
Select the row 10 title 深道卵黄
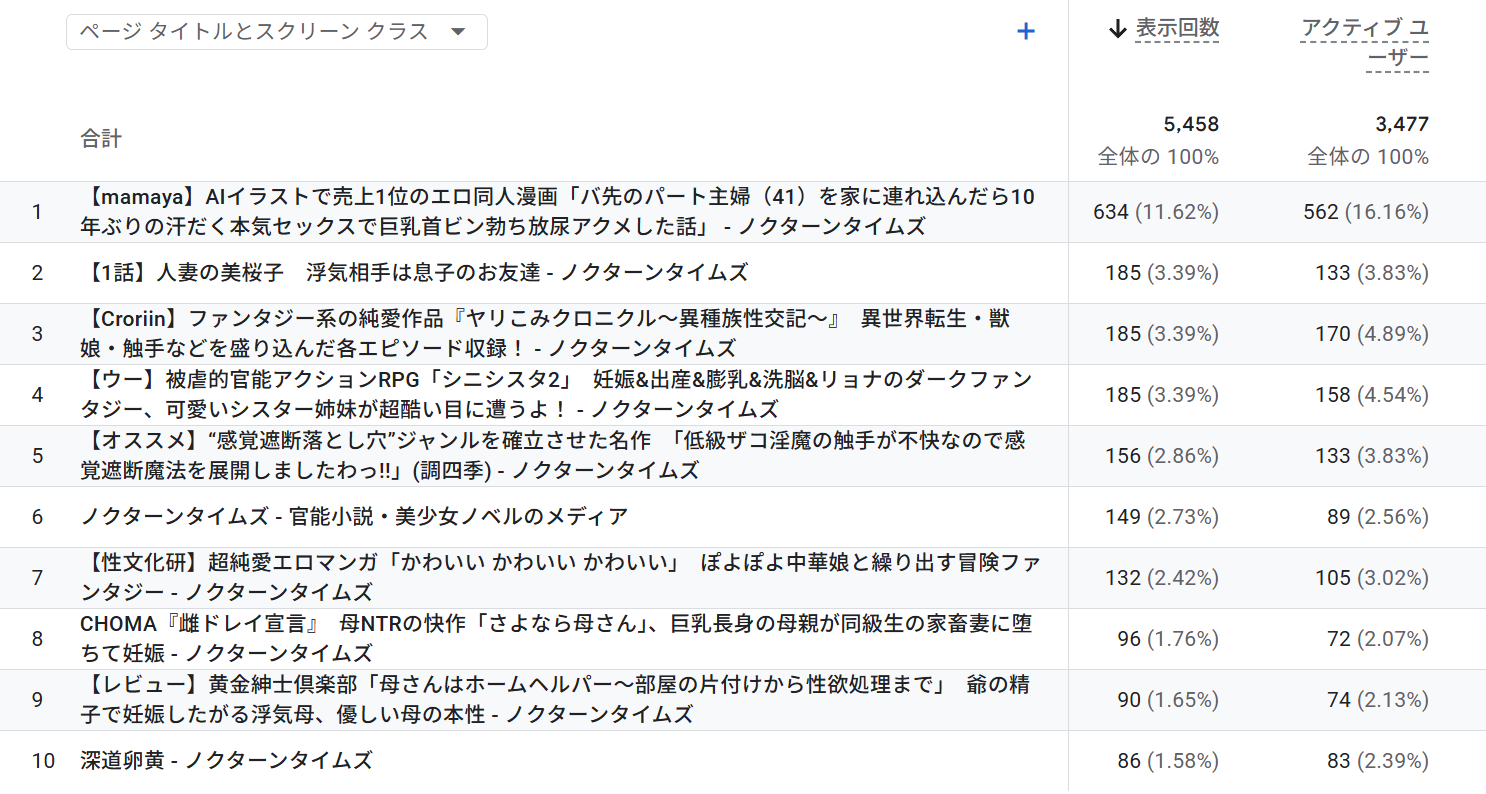226,761
